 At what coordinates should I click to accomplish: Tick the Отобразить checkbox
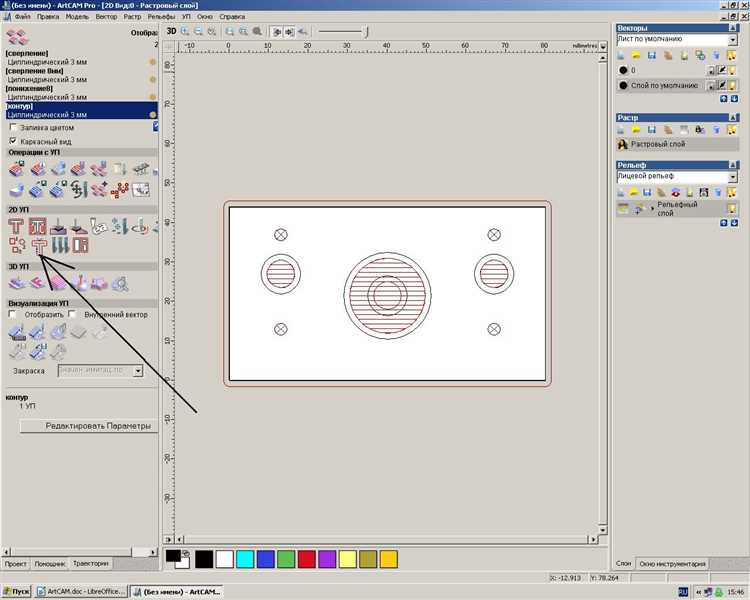13,314
